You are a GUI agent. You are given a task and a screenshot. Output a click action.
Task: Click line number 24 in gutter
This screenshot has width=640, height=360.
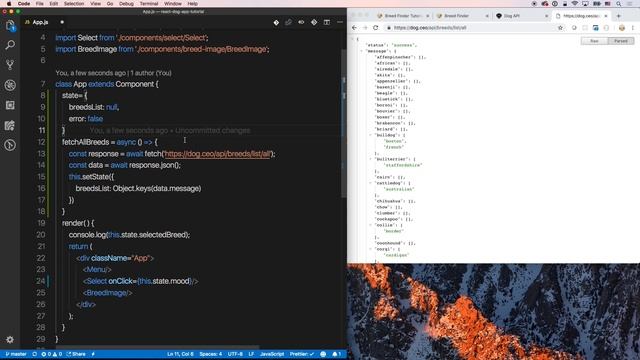40,281
